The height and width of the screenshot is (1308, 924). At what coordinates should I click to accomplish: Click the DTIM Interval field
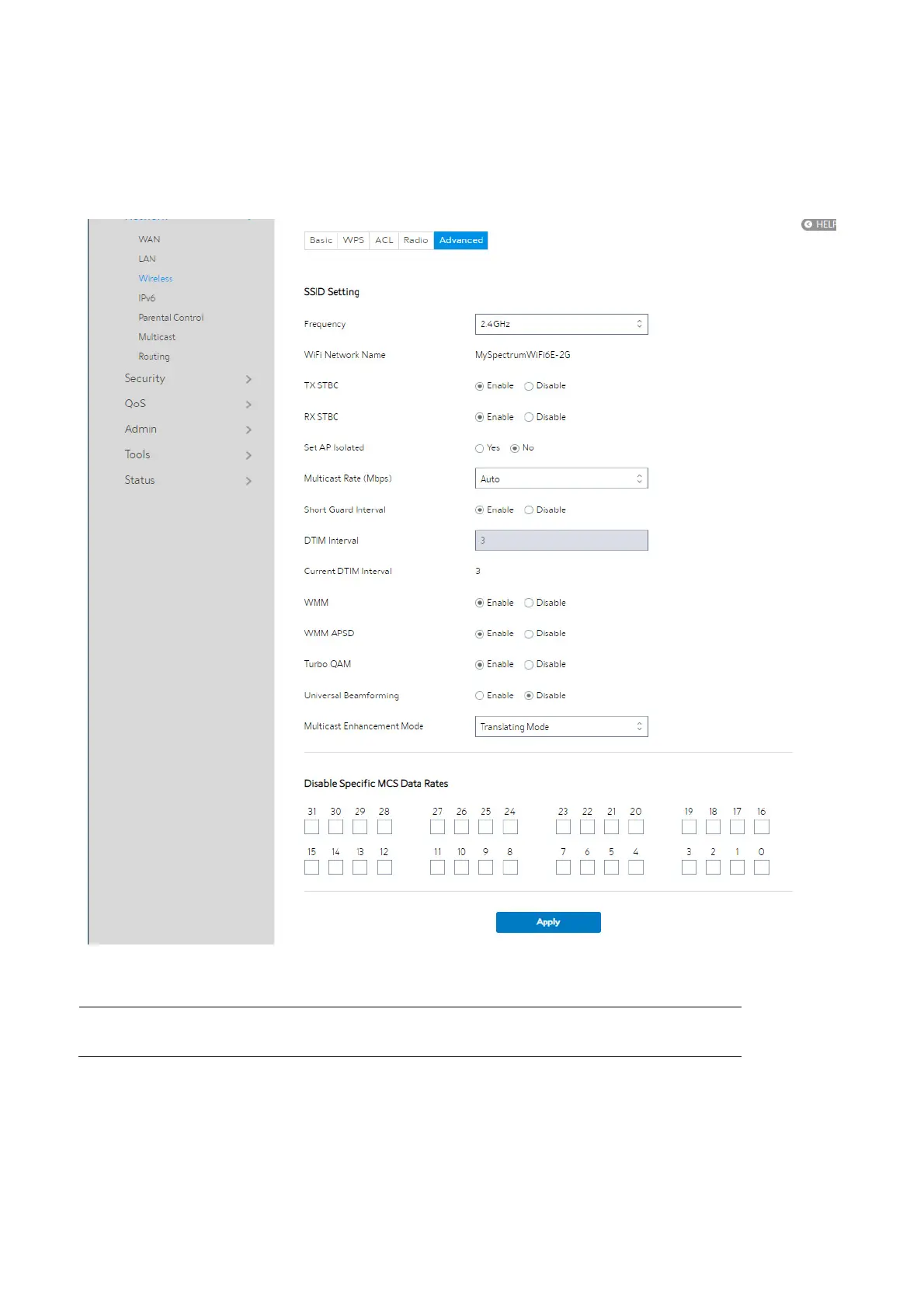[x=561, y=541]
